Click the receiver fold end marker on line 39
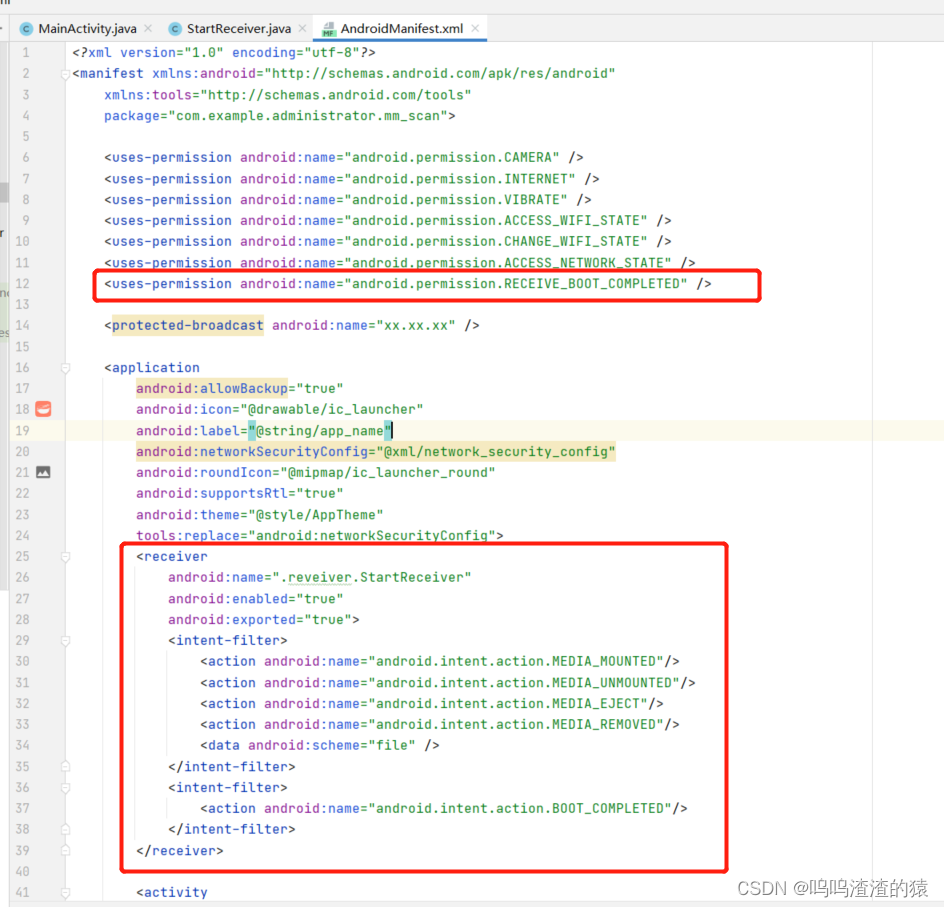 pyautogui.click(x=65, y=850)
